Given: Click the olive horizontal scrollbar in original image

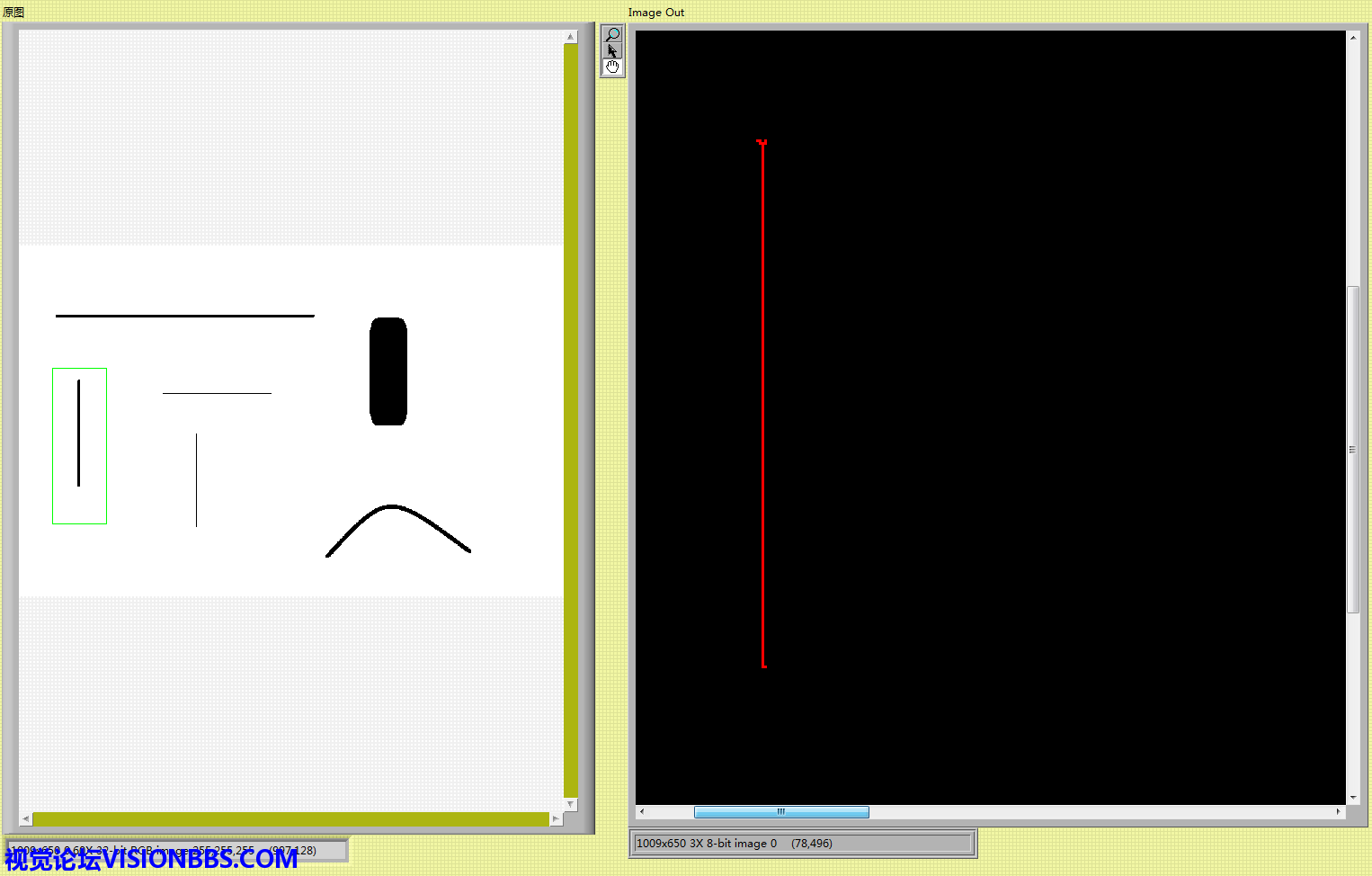Looking at the screenshot, I should pyautogui.click(x=290, y=819).
